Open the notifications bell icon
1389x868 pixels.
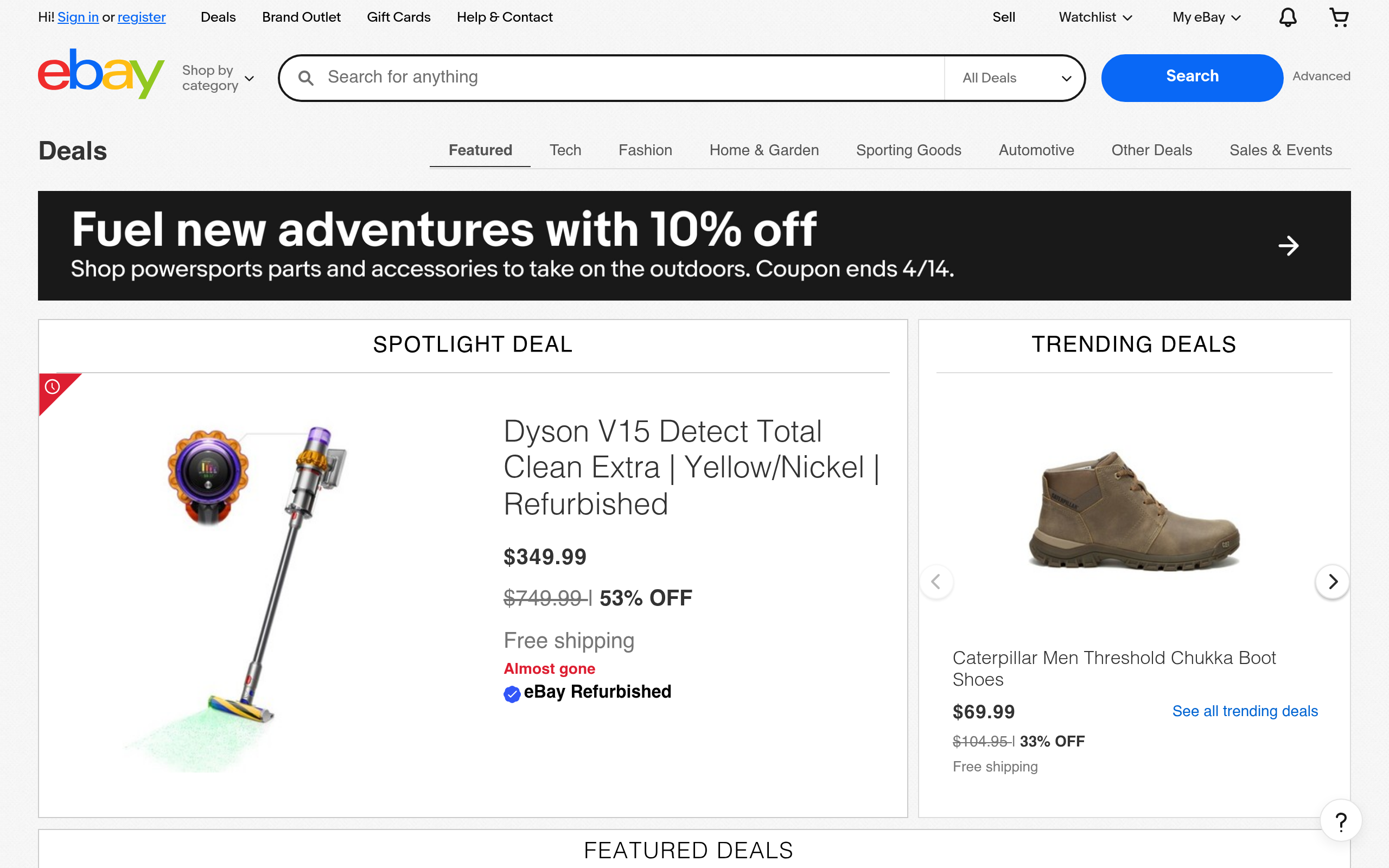(1288, 17)
